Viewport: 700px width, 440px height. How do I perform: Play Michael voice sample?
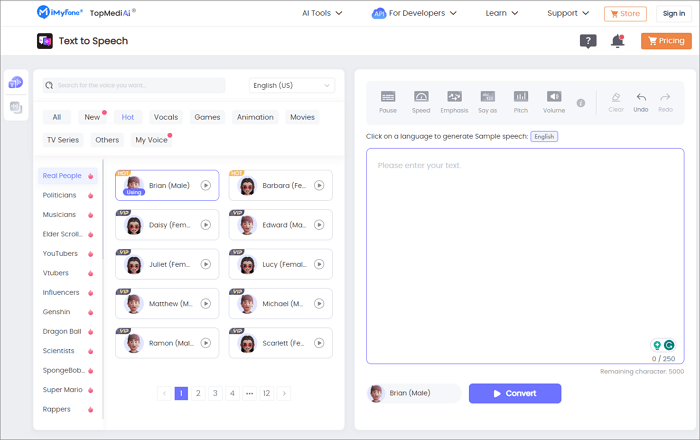319,303
